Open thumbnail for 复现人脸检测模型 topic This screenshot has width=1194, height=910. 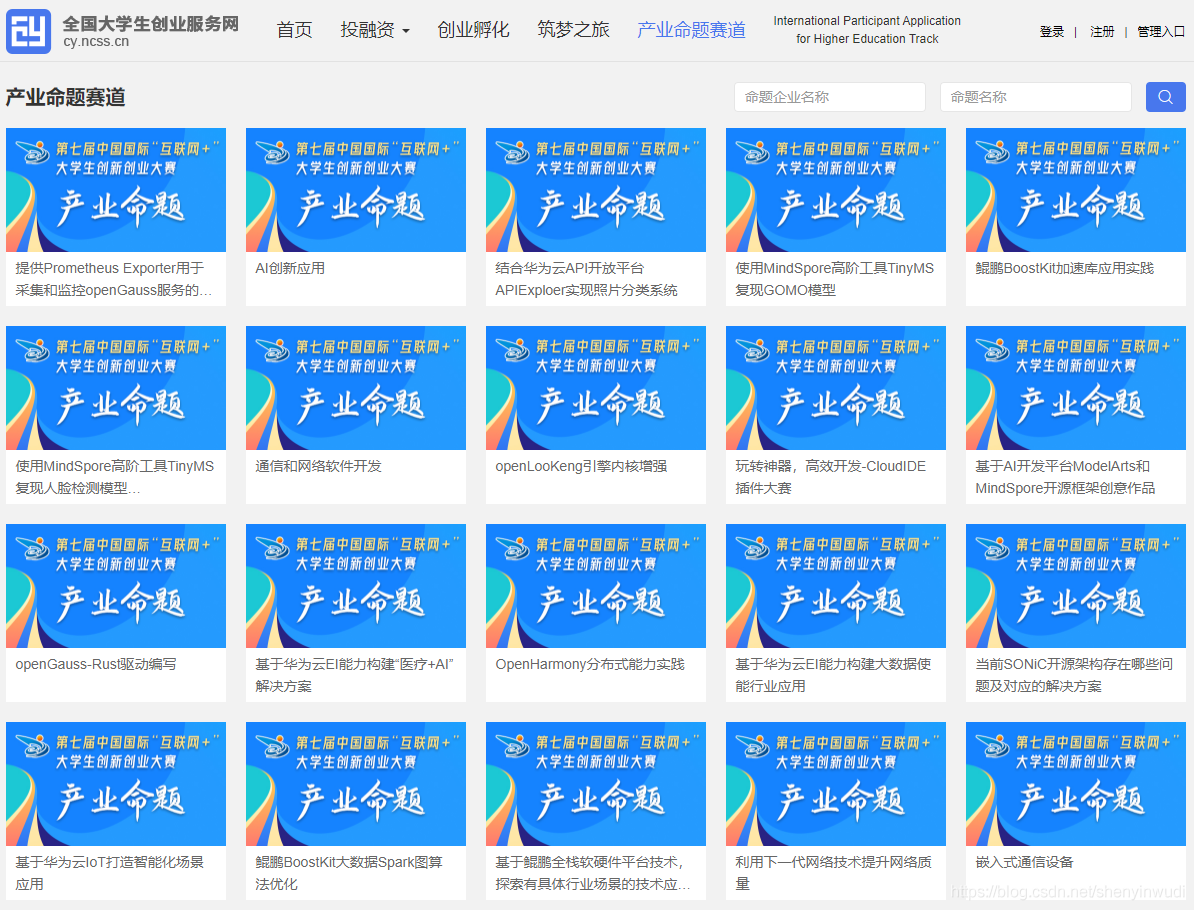pyautogui.click(x=116, y=388)
